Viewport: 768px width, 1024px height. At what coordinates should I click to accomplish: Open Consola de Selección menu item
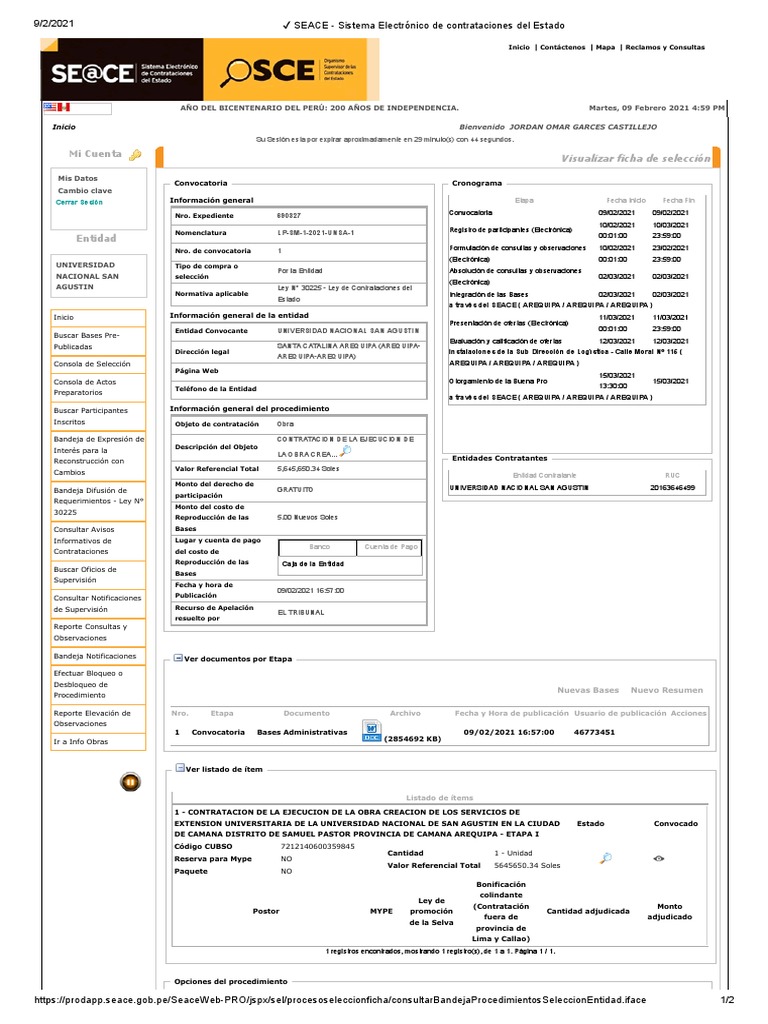click(x=98, y=364)
